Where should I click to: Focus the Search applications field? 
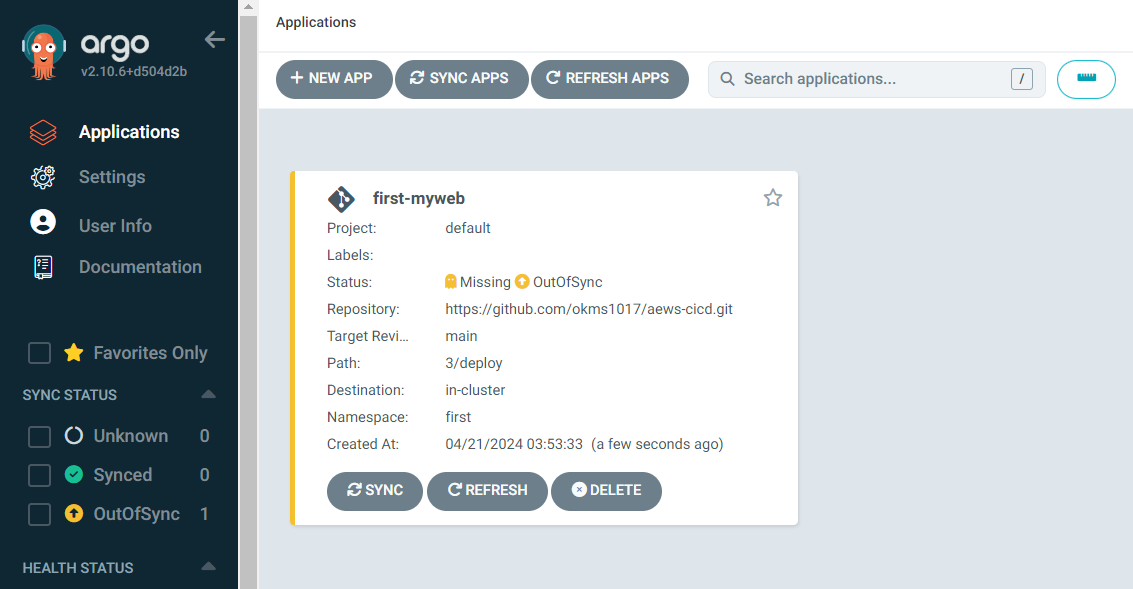[876, 79]
